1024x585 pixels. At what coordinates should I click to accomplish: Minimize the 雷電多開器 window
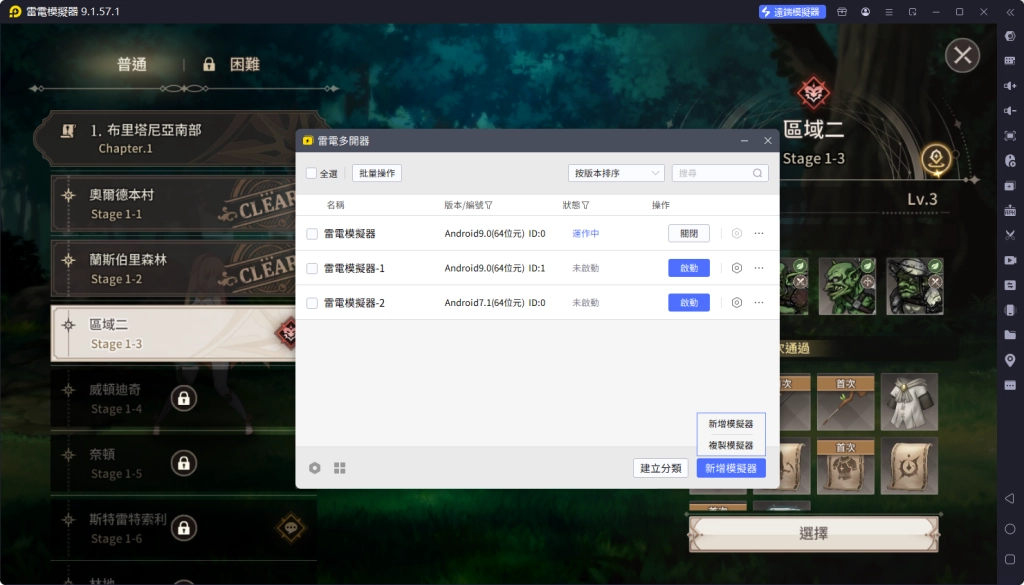tap(744, 140)
